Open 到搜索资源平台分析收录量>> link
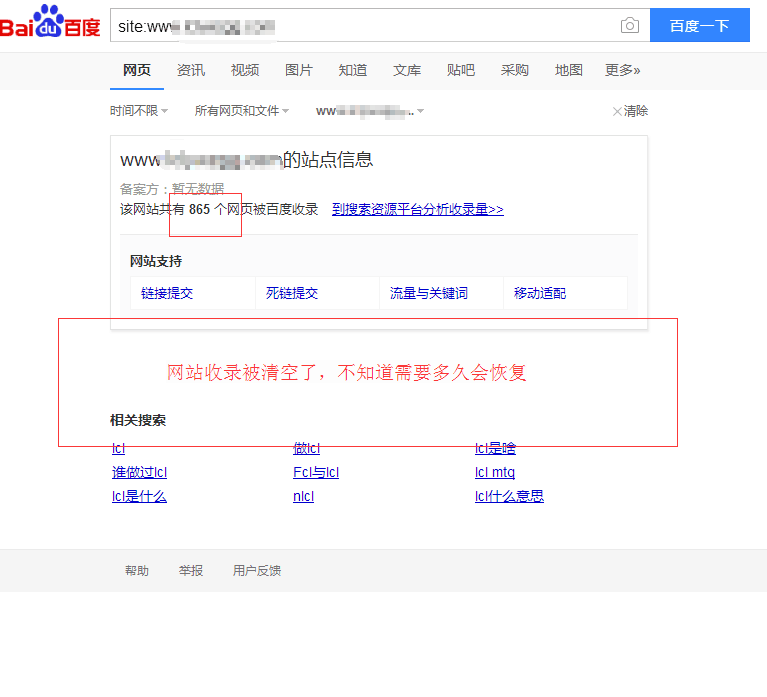767x697 pixels. pyautogui.click(x=418, y=209)
